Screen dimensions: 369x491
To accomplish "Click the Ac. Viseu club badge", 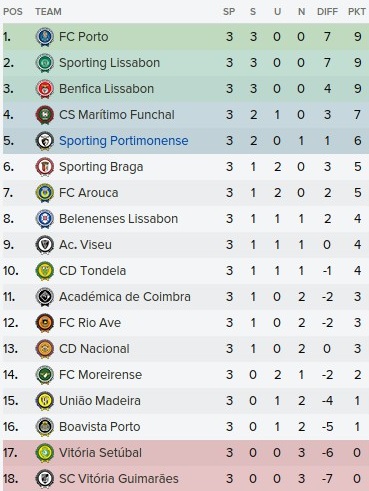I will (45, 245).
